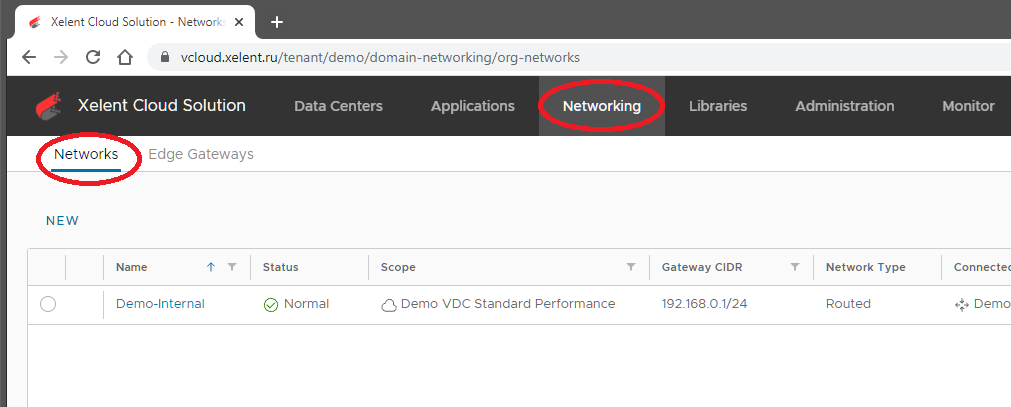
Task: Click the browser forward arrow
Action: pyautogui.click(x=61, y=57)
